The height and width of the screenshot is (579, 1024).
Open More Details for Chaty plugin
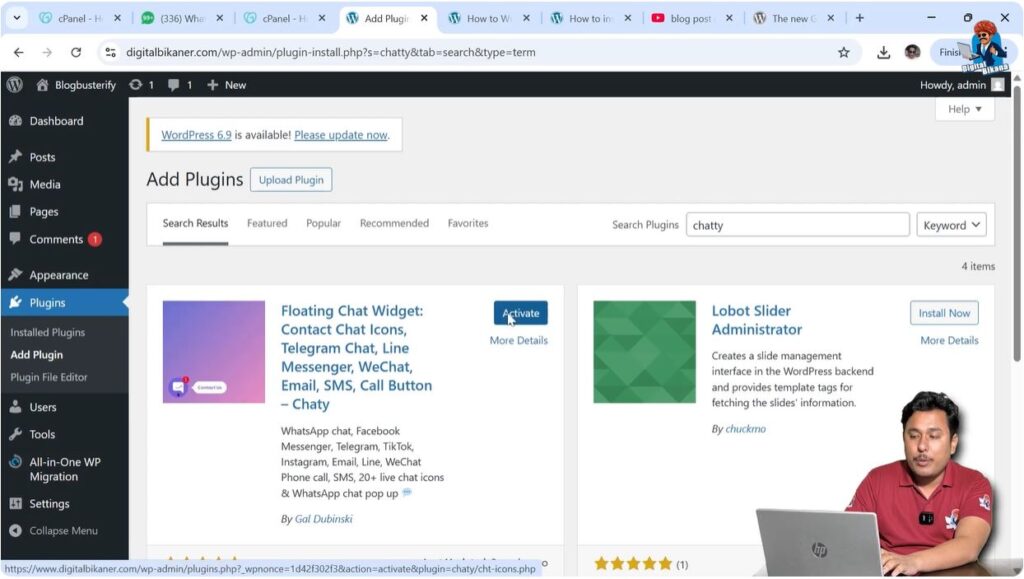tap(519, 340)
